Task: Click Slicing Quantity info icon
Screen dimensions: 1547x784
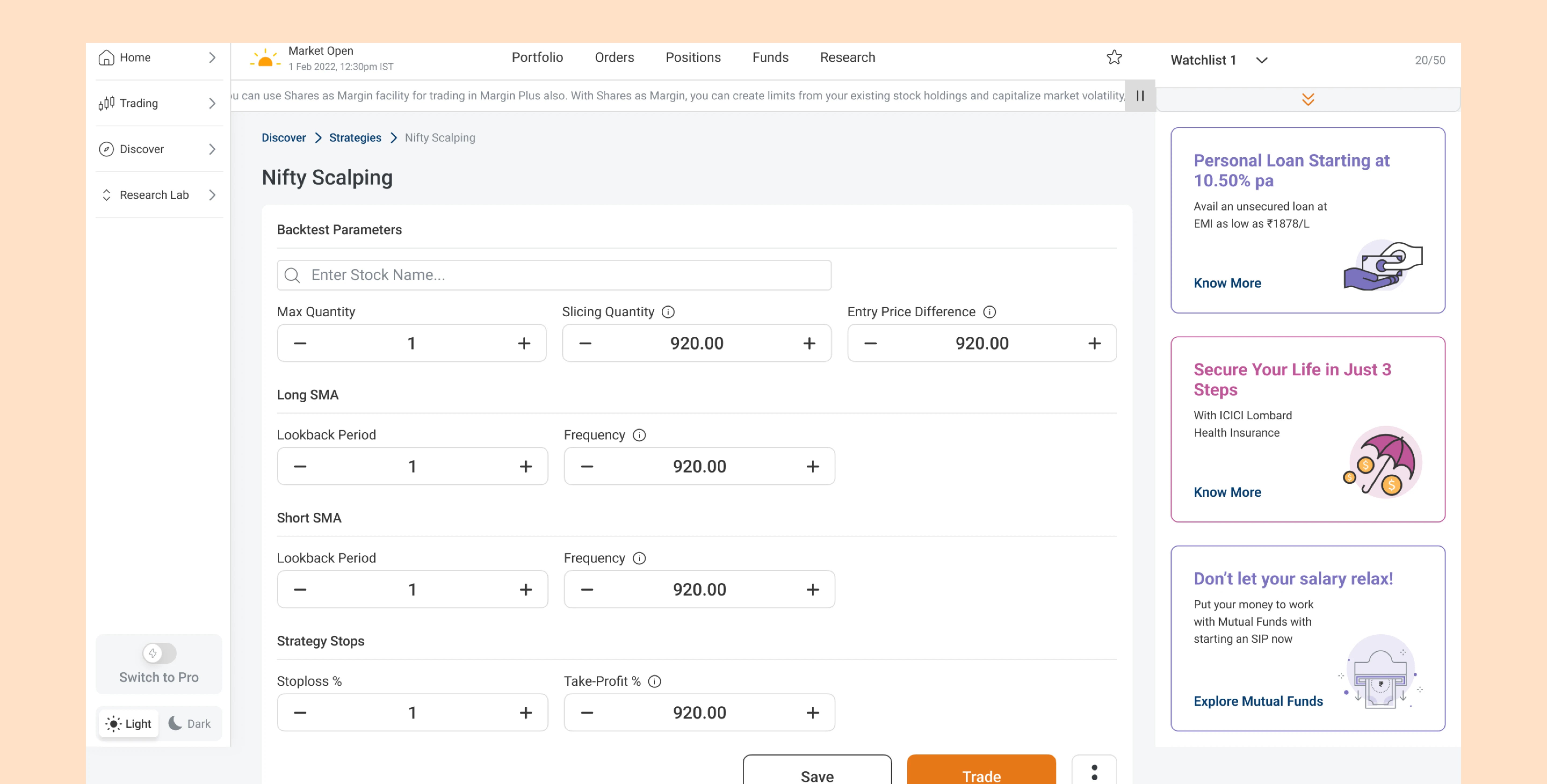Action: (668, 312)
